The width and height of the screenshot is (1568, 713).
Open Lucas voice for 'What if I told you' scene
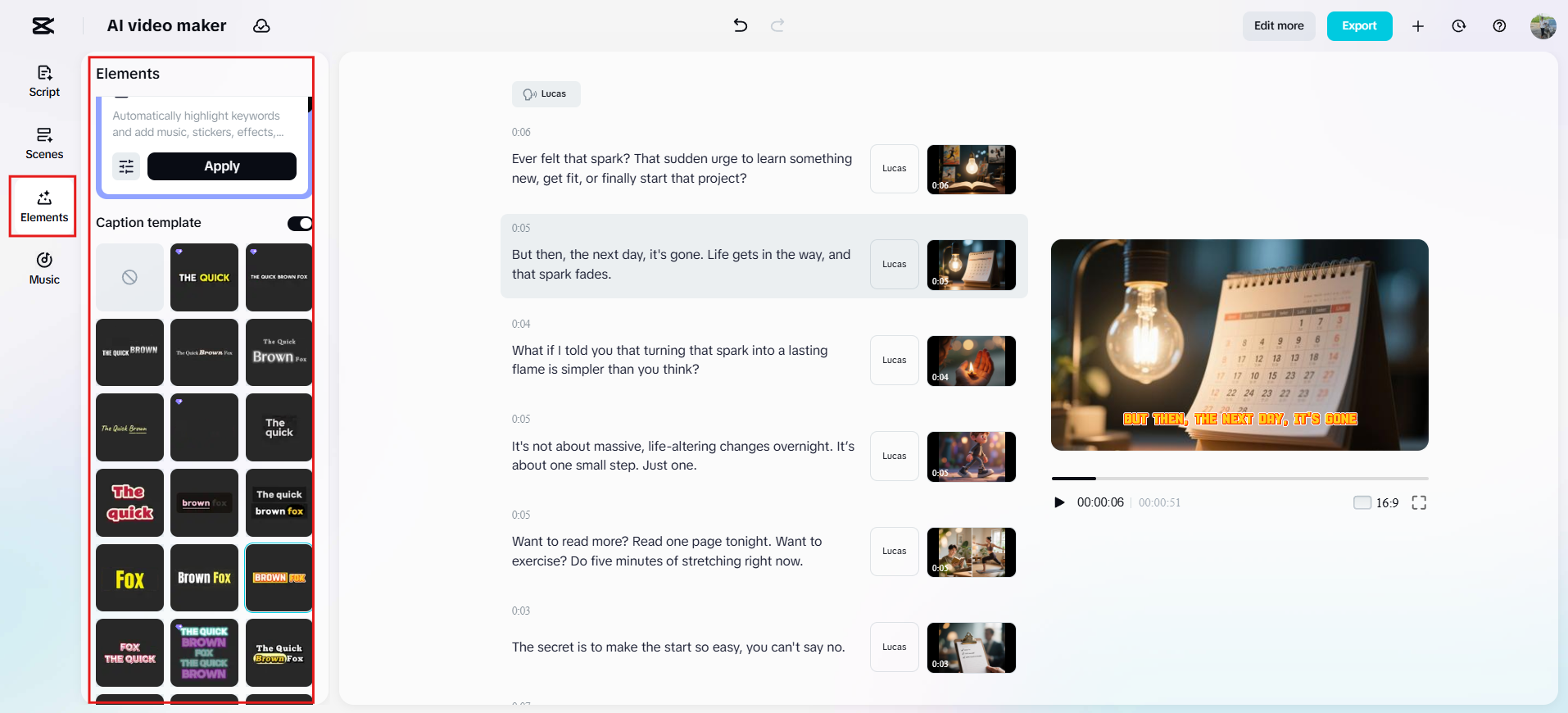click(x=895, y=361)
